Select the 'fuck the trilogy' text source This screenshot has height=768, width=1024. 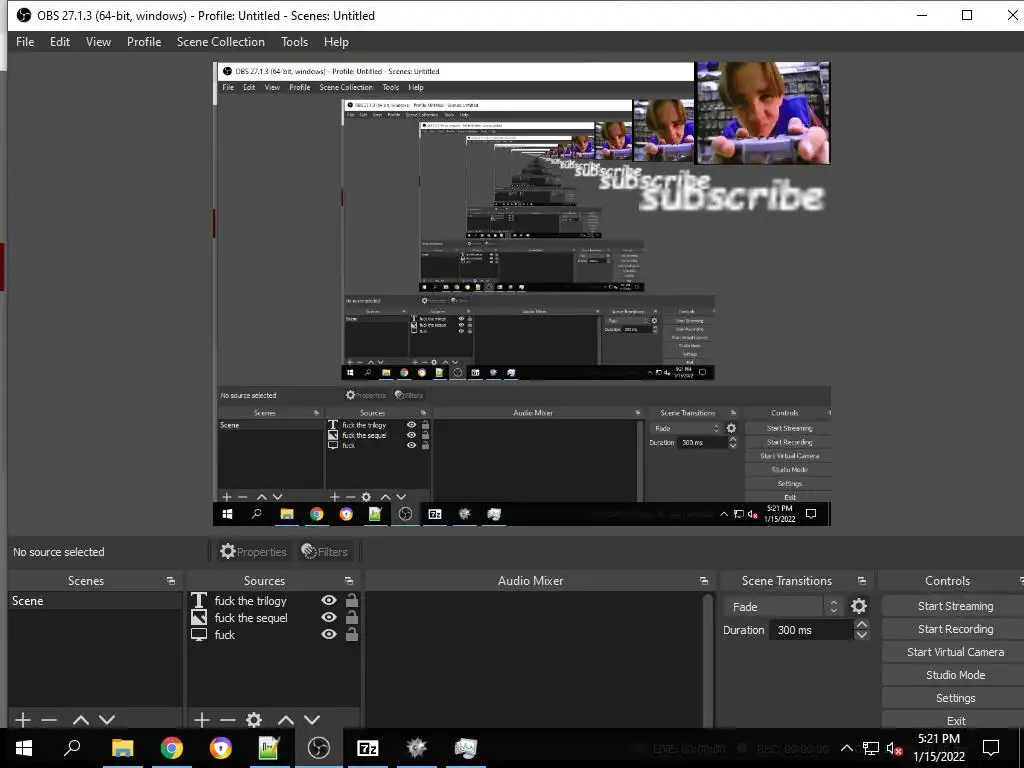coord(251,601)
